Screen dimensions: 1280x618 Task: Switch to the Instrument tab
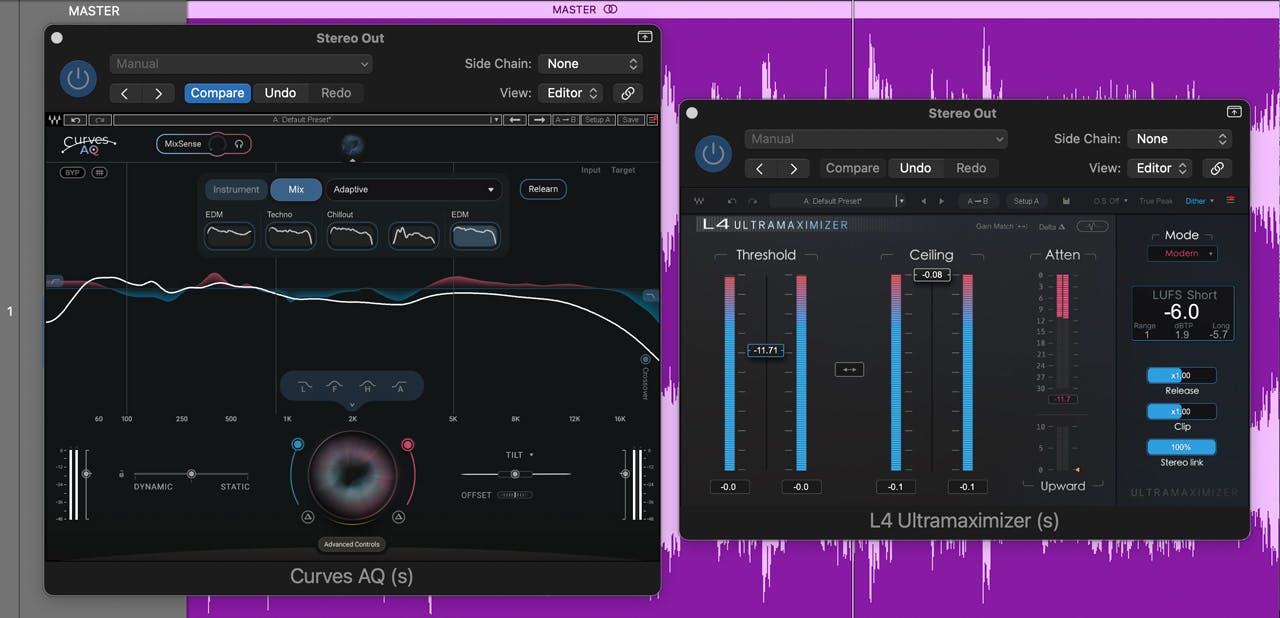point(236,189)
